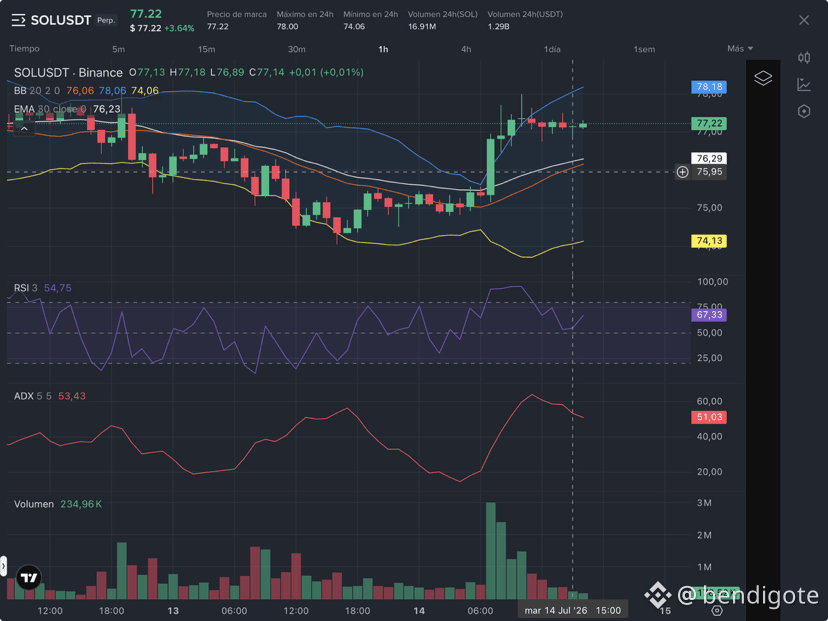Click the BB 20 2 0 indicator legend
Image resolution: width=828 pixels, height=621 pixels.
(36, 91)
